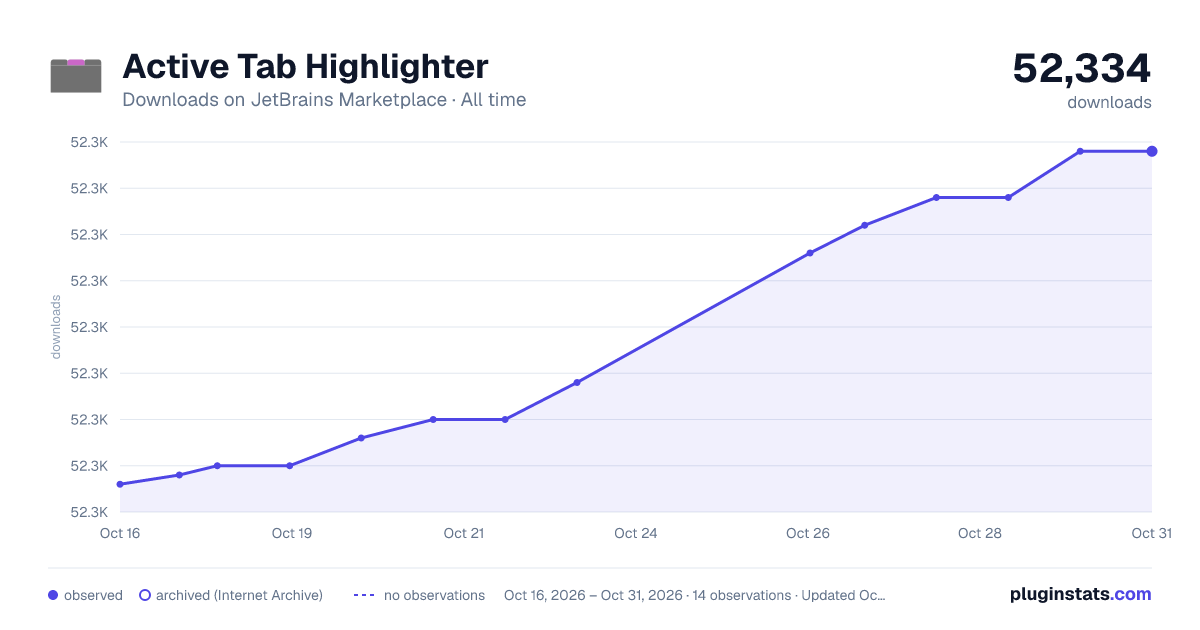Viewport: 1200px width, 630px height.
Task: Click the Oct 19 axis label
Action: click(x=292, y=533)
